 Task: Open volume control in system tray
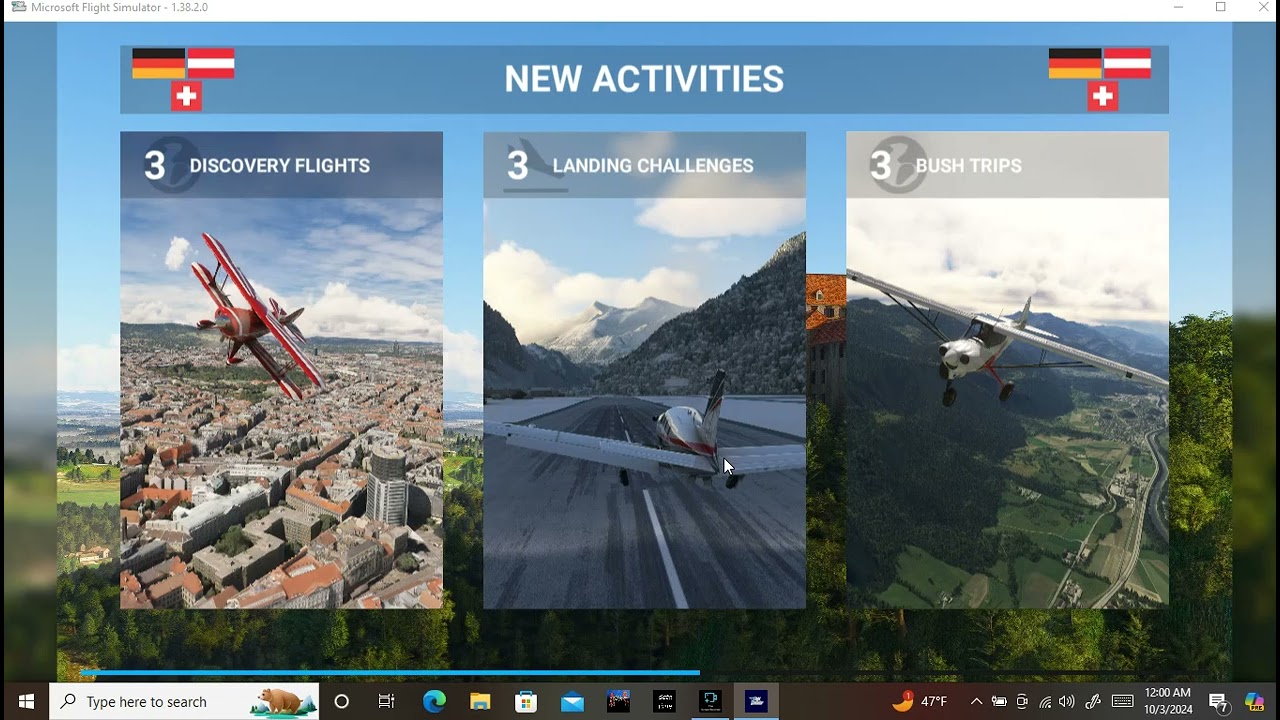pyautogui.click(x=1067, y=701)
